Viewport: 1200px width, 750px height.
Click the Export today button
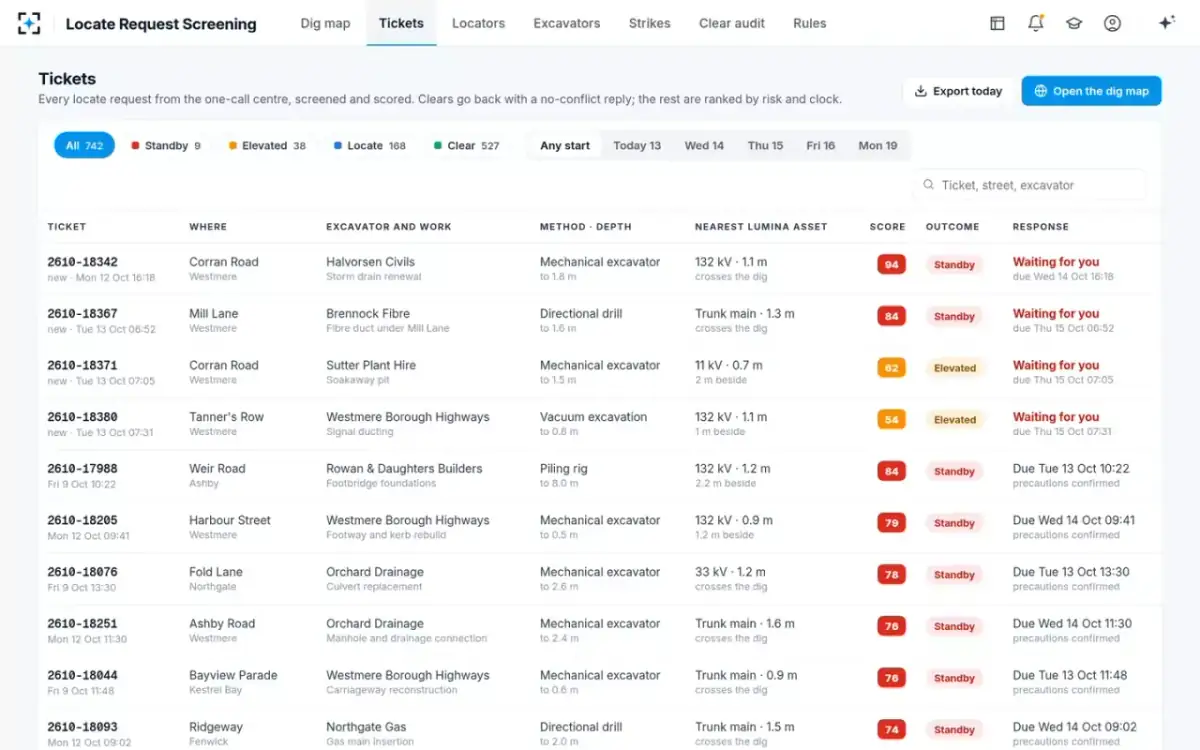click(x=958, y=91)
